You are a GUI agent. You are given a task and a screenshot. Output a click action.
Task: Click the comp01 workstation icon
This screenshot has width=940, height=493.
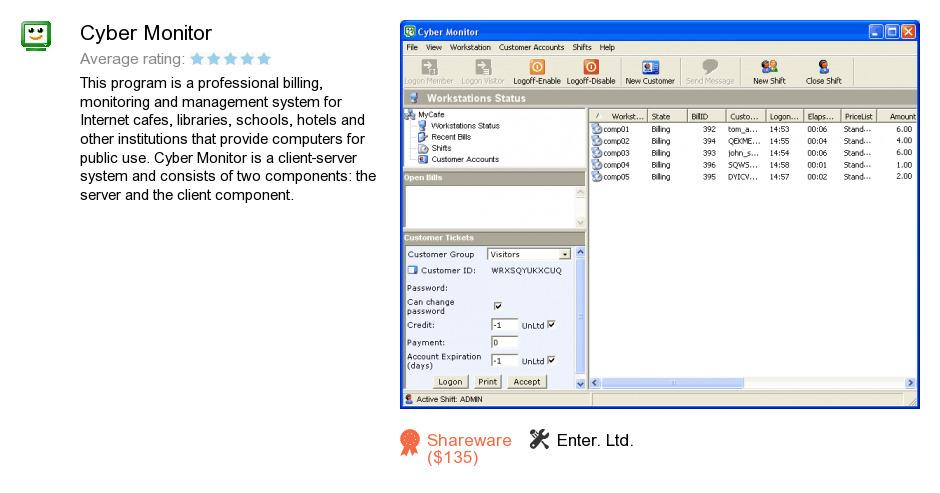tap(596, 129)
